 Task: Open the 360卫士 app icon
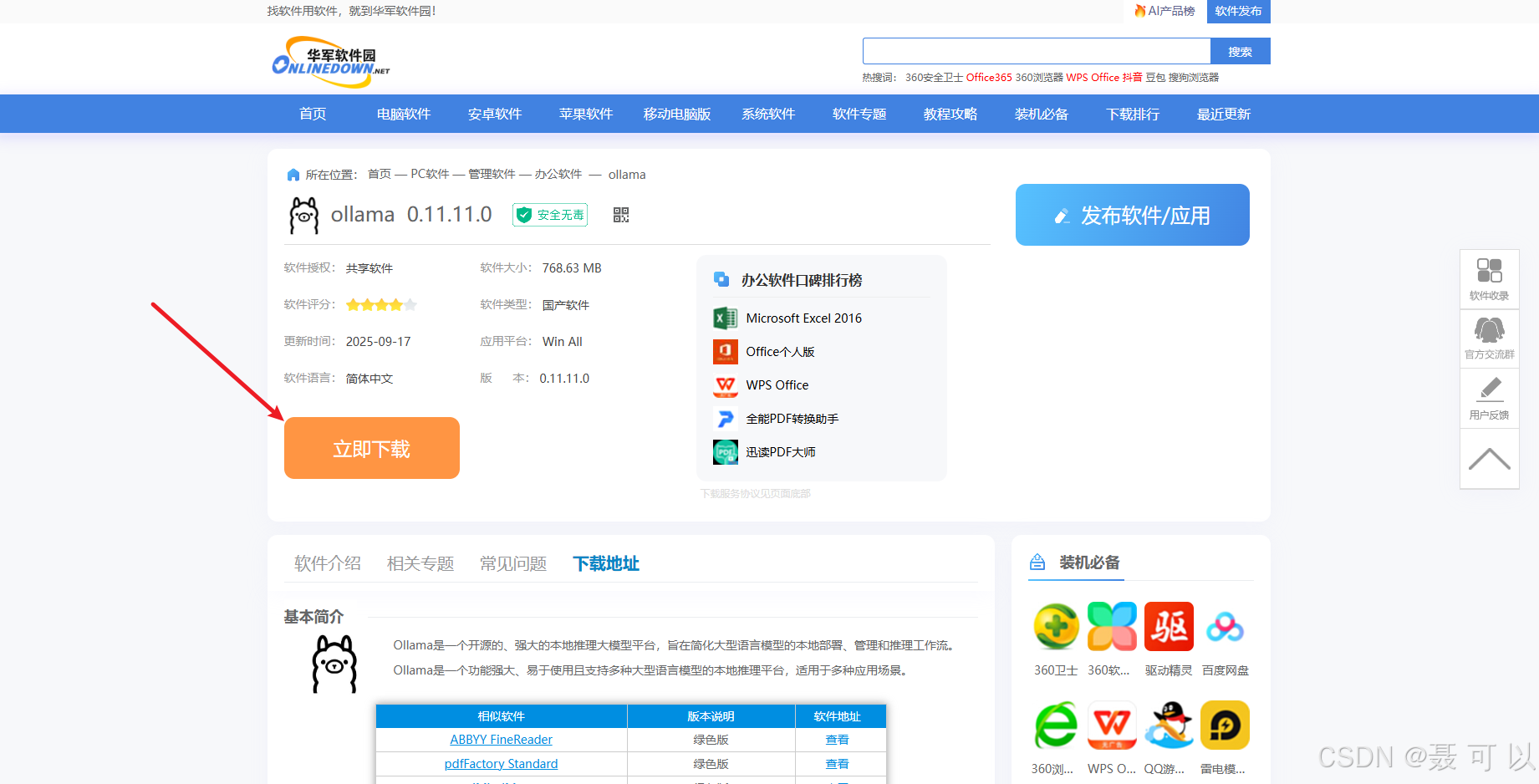[1056, 626]
